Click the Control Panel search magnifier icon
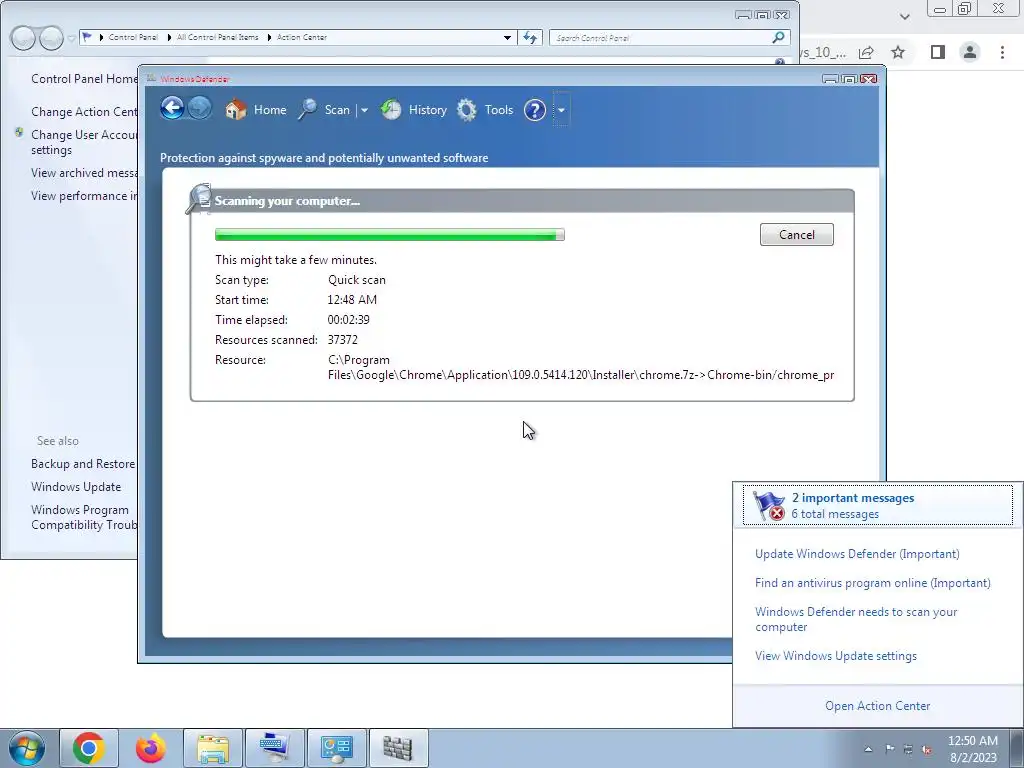The height and width of the screenshot is (768, 1024). (778, 37)
